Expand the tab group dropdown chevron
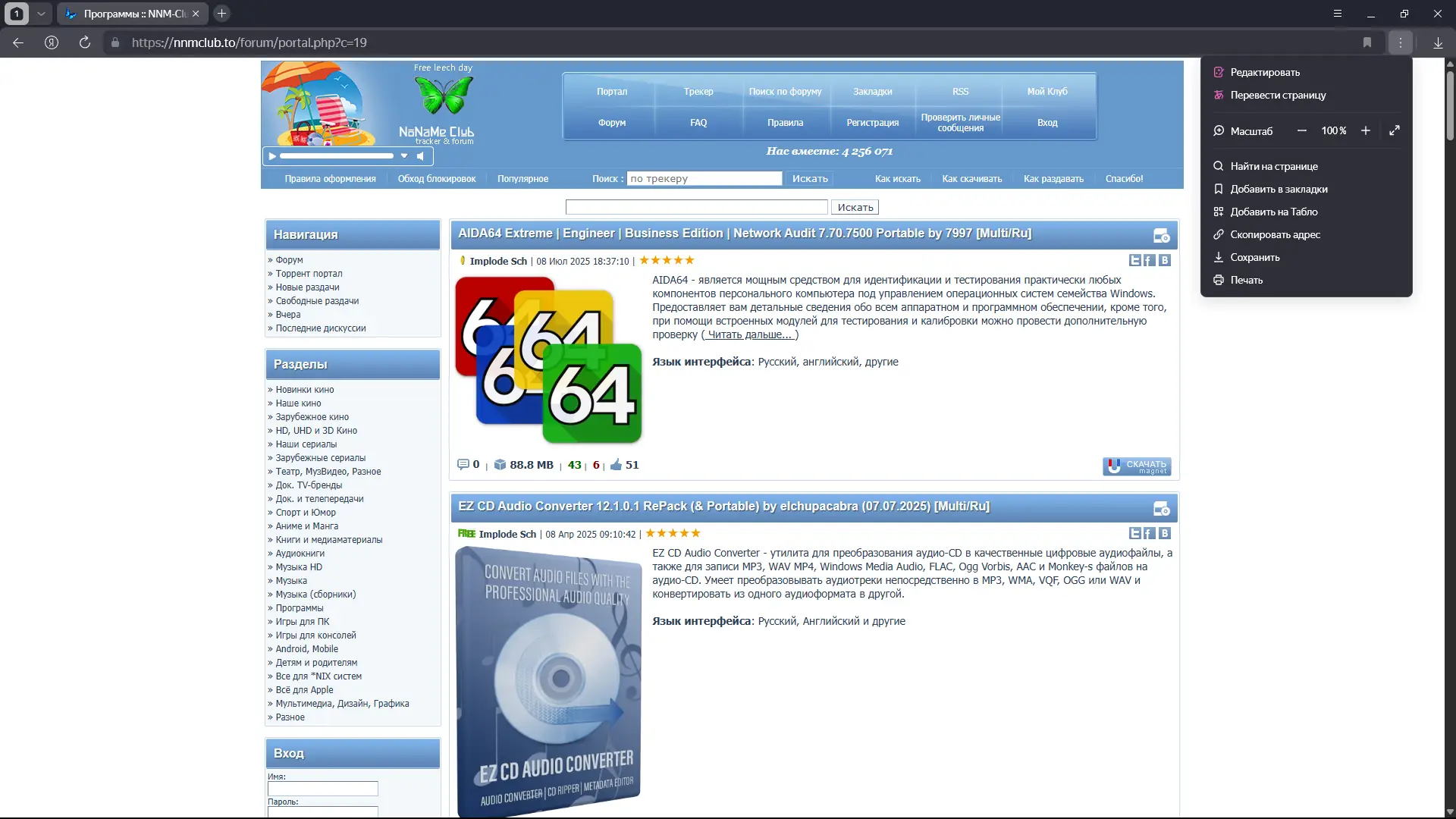The width and height of the screenshot is (1456, 819). click(41, 14)
